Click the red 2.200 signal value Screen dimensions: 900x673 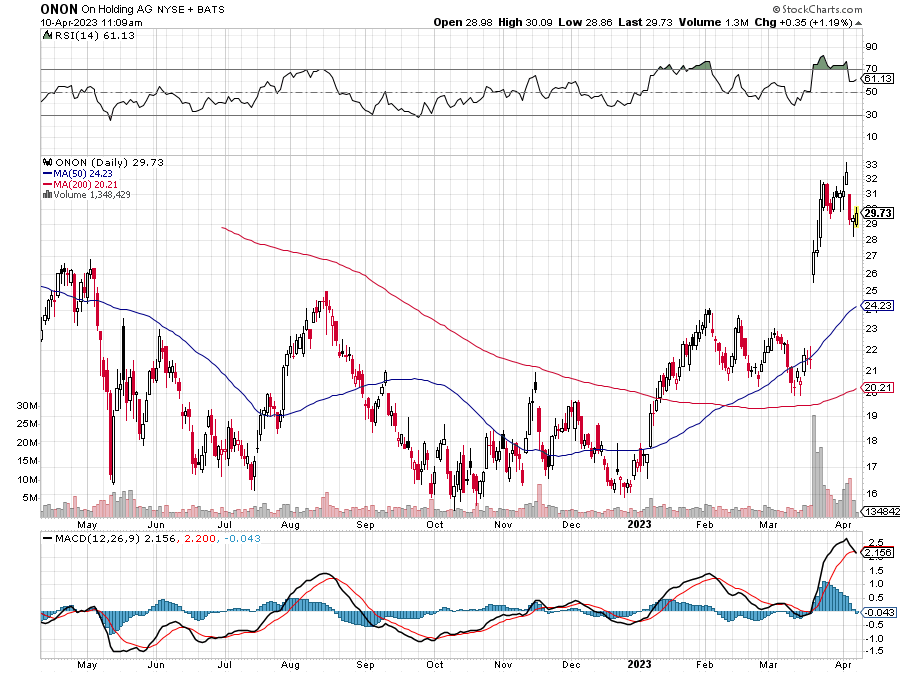pyautogui.click(x=199, y=539)
